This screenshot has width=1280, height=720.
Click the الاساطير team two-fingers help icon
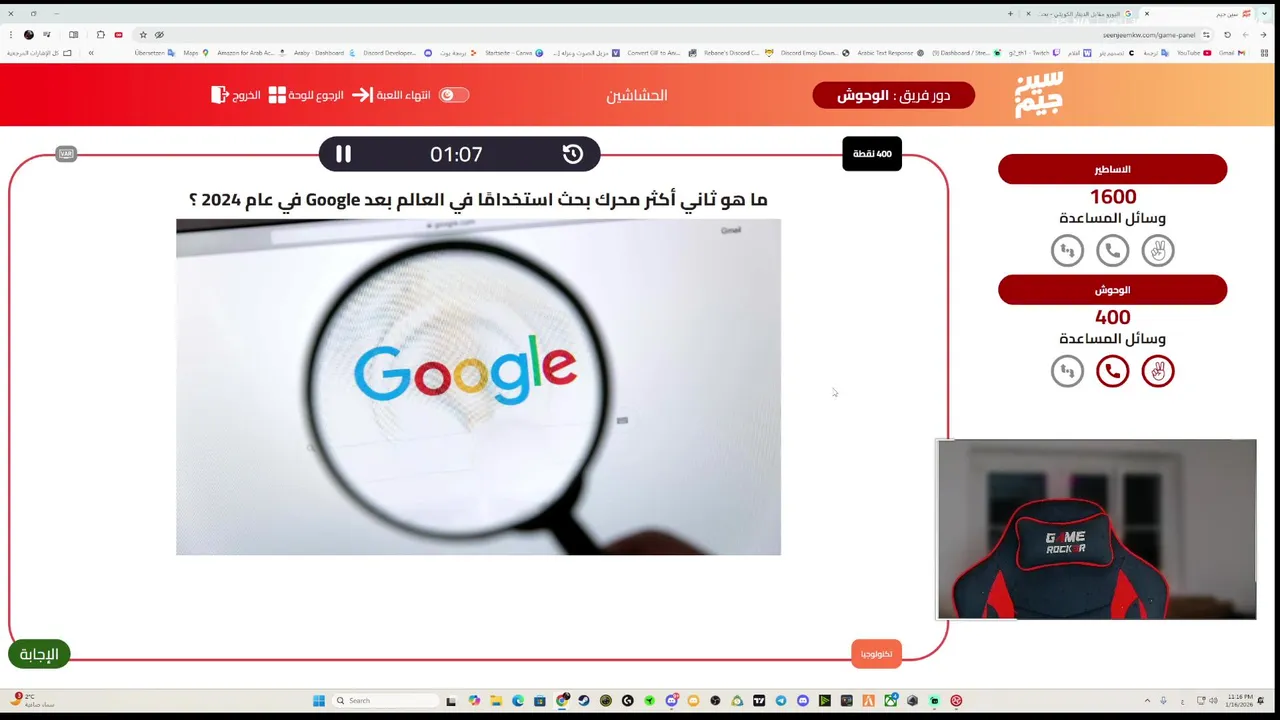pyautogui.click(x=1158, y=251)
